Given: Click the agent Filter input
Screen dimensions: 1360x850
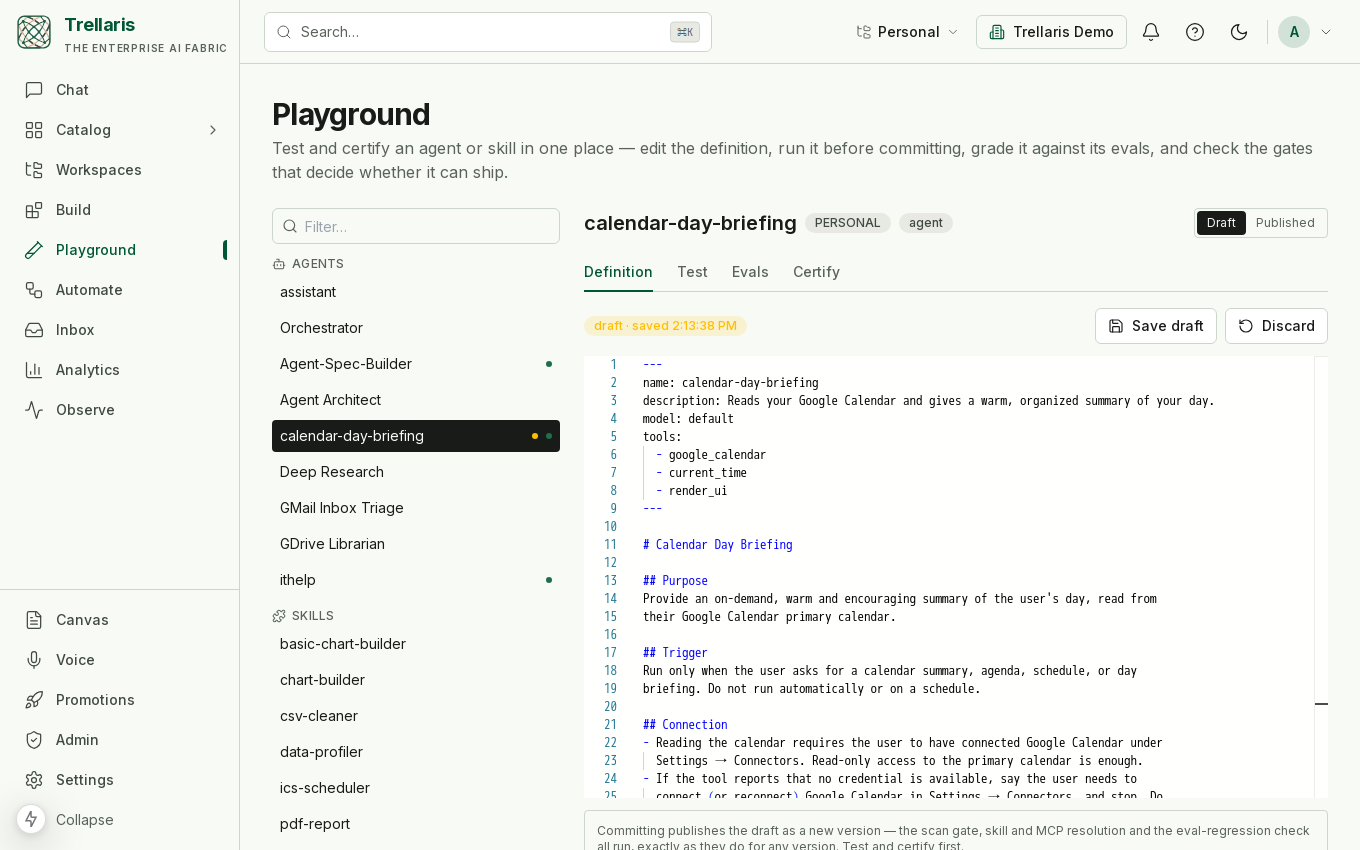Looking at the screenshot, I should point(416,226).
